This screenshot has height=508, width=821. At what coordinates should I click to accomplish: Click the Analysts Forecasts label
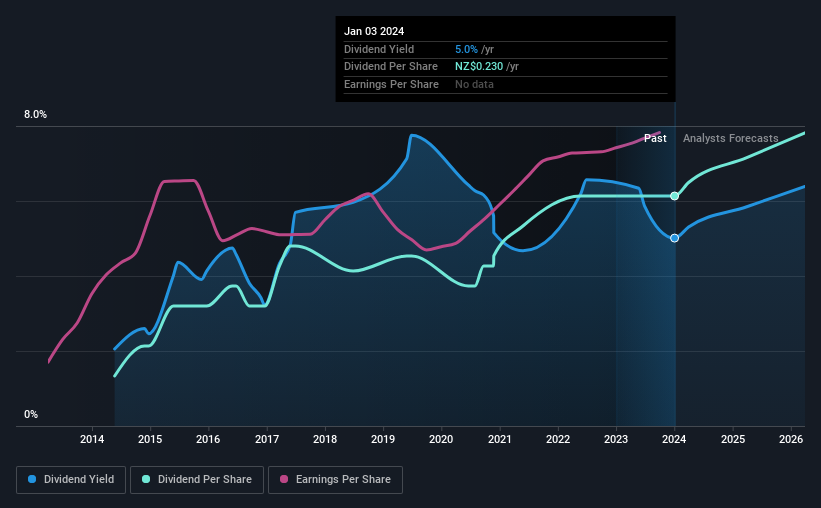pos(730,138)
